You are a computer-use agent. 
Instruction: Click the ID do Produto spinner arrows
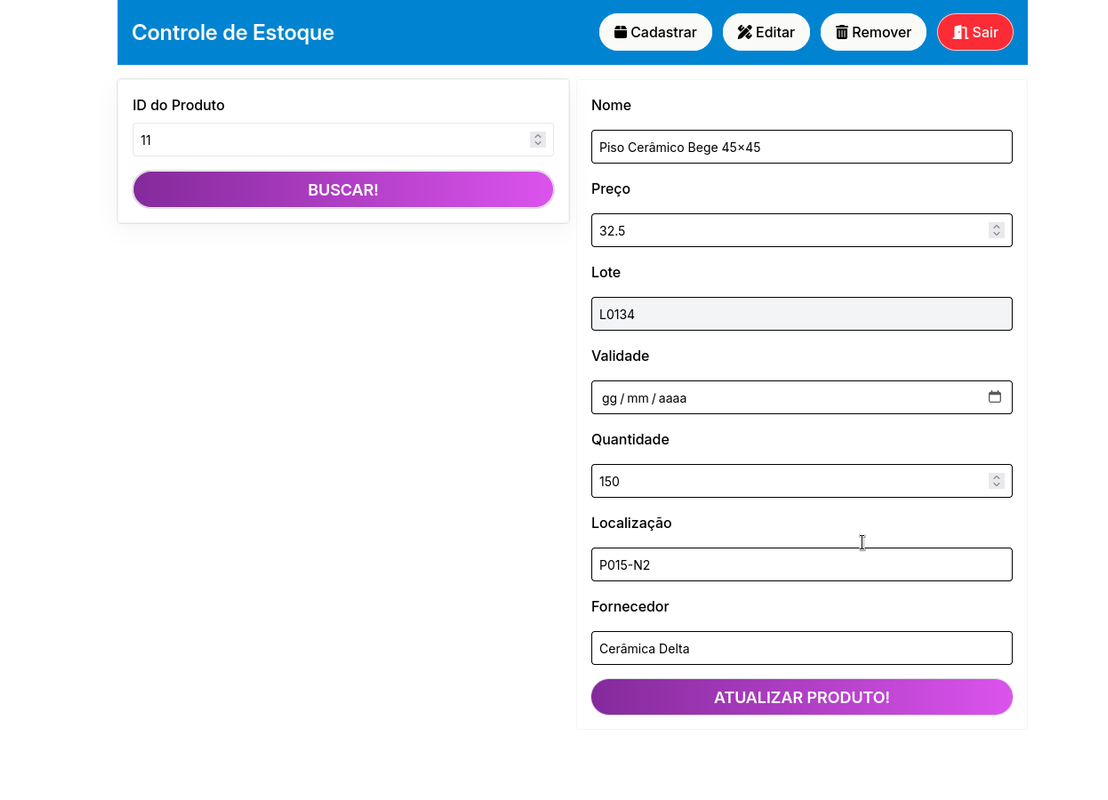click(x=538, y=140)
